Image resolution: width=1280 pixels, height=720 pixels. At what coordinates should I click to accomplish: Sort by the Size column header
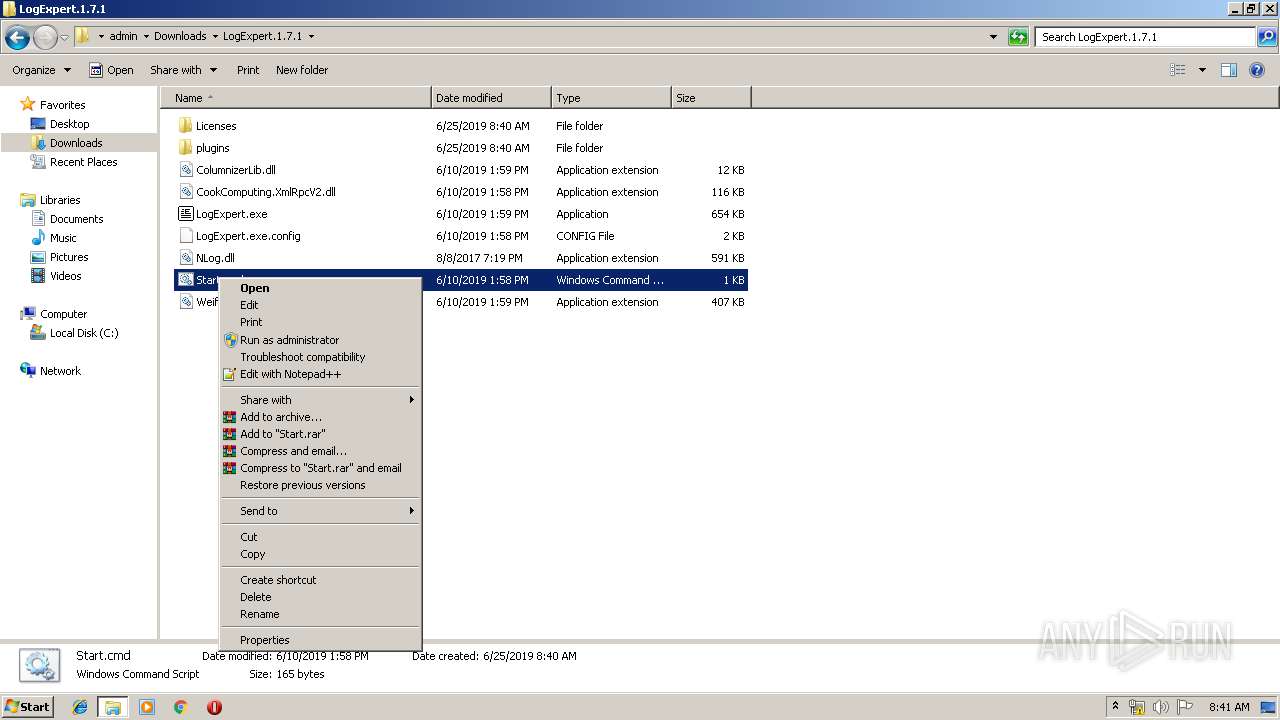click(x=711, y=98)
